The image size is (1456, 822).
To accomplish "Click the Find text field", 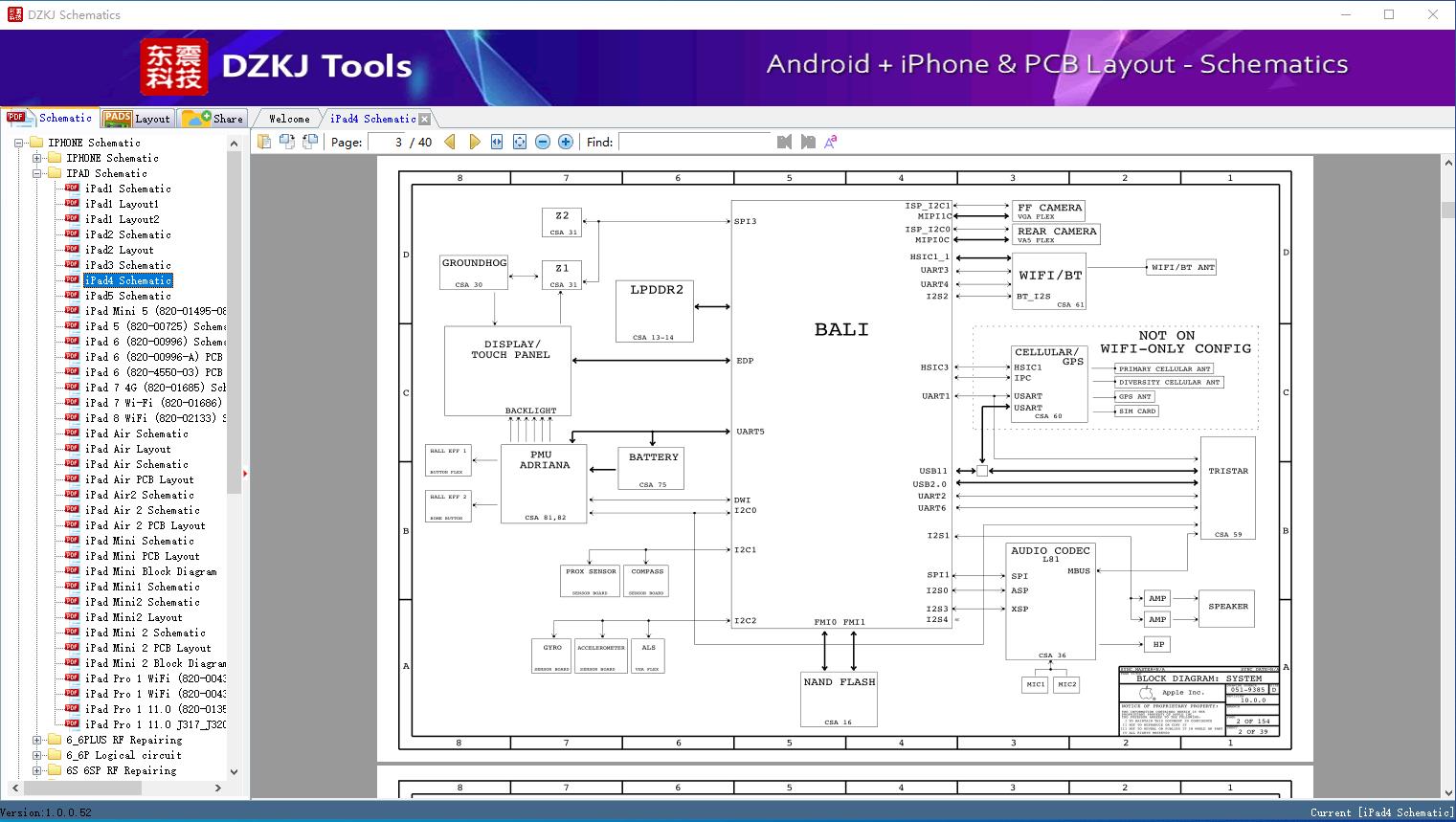I will tap(694, 142).
